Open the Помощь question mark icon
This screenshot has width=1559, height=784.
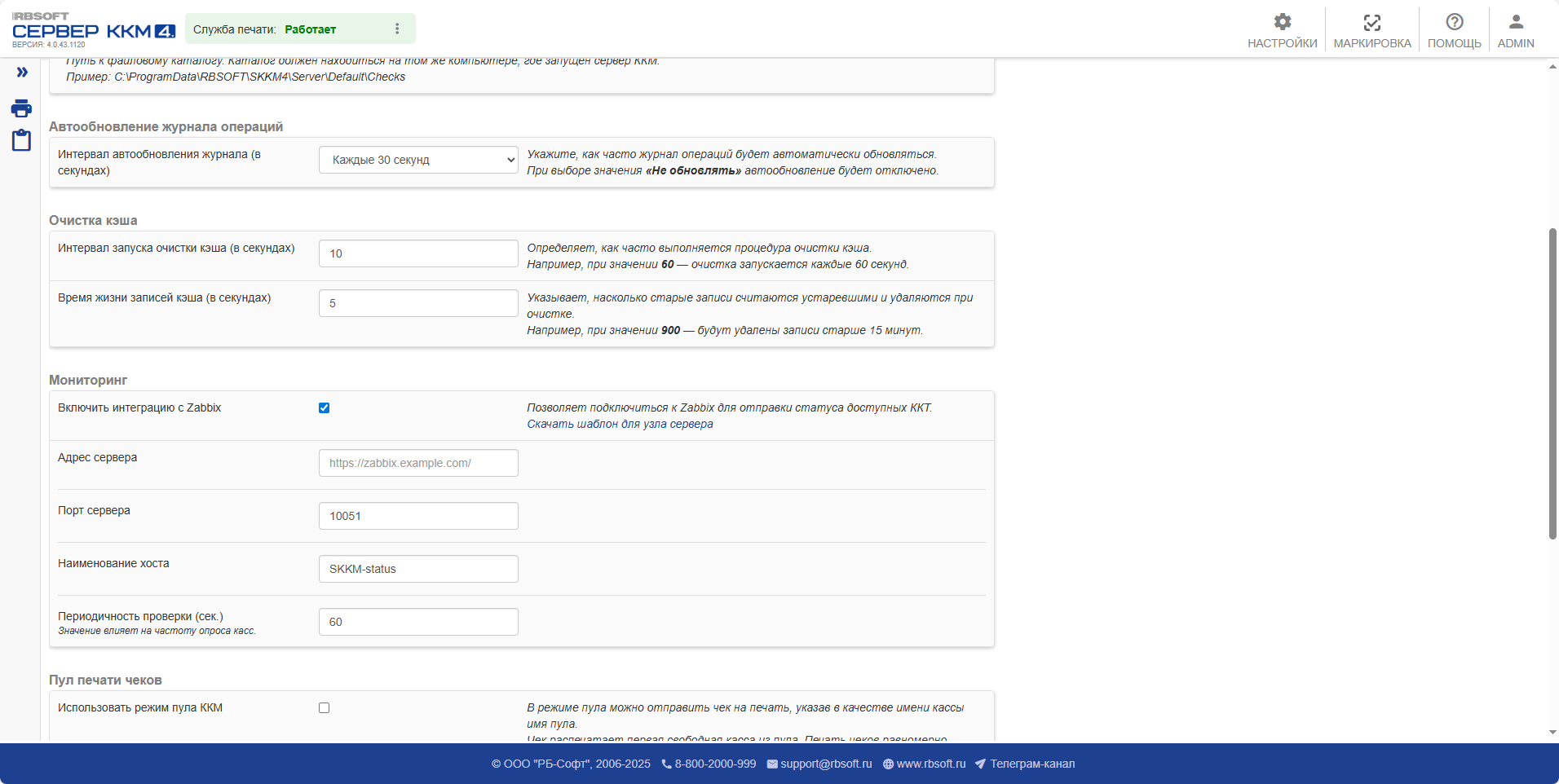(1454, 22)
